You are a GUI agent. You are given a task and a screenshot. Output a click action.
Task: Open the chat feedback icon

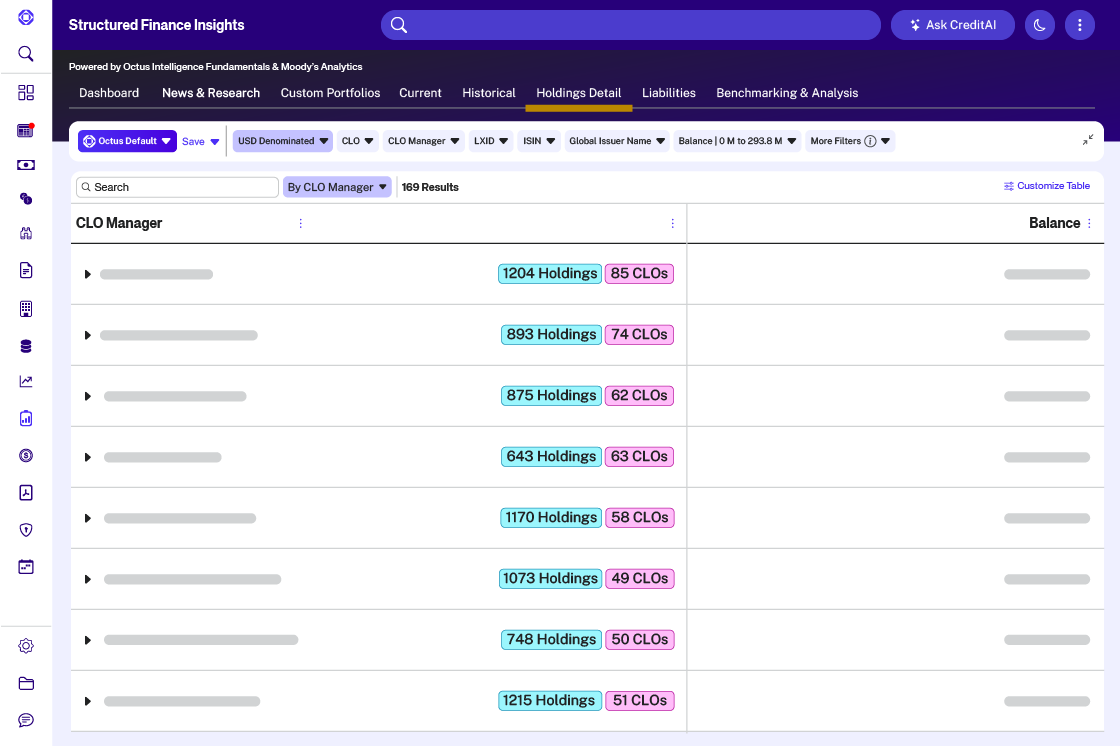(26, 720)
